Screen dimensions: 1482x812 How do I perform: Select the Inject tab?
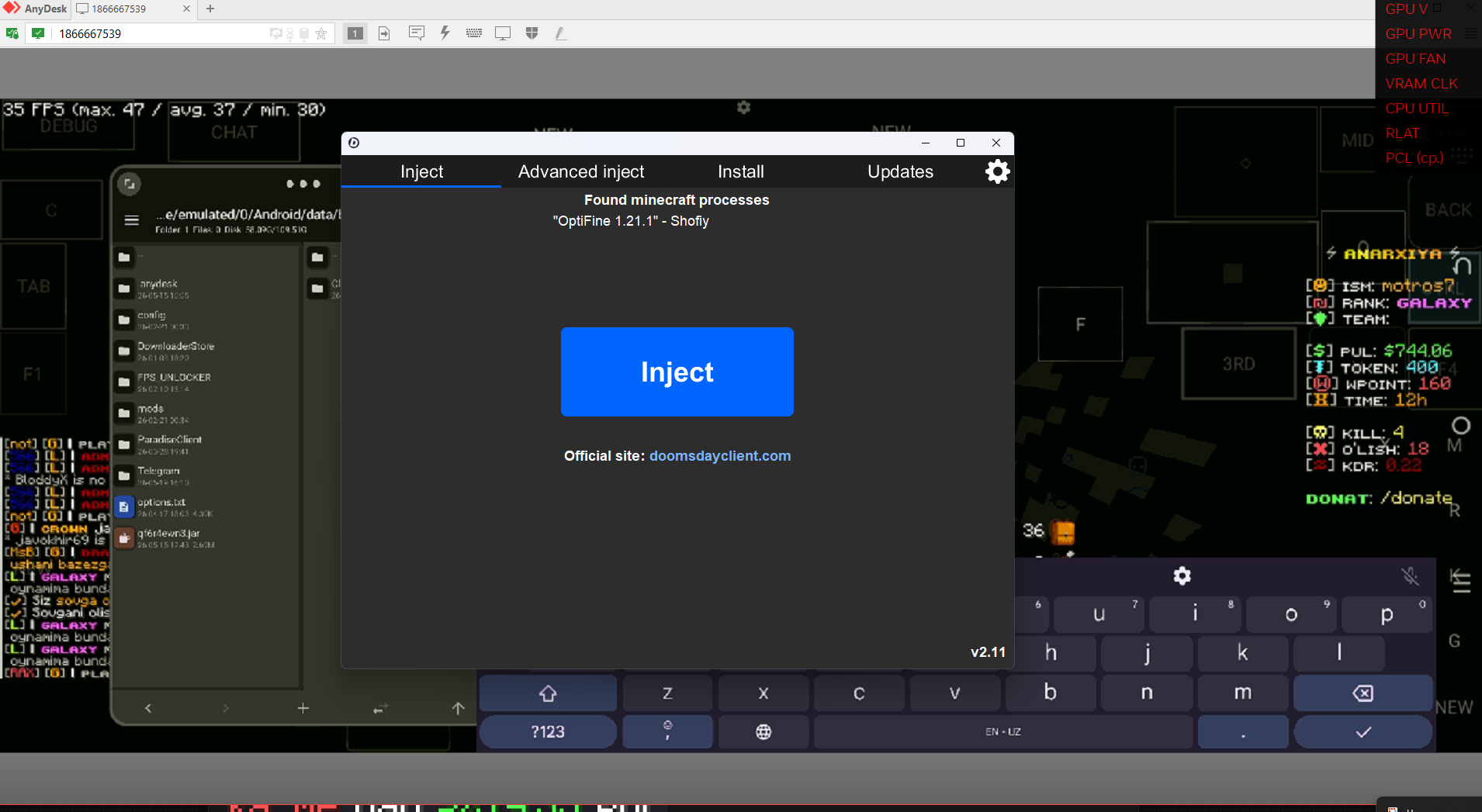point(421,171)
